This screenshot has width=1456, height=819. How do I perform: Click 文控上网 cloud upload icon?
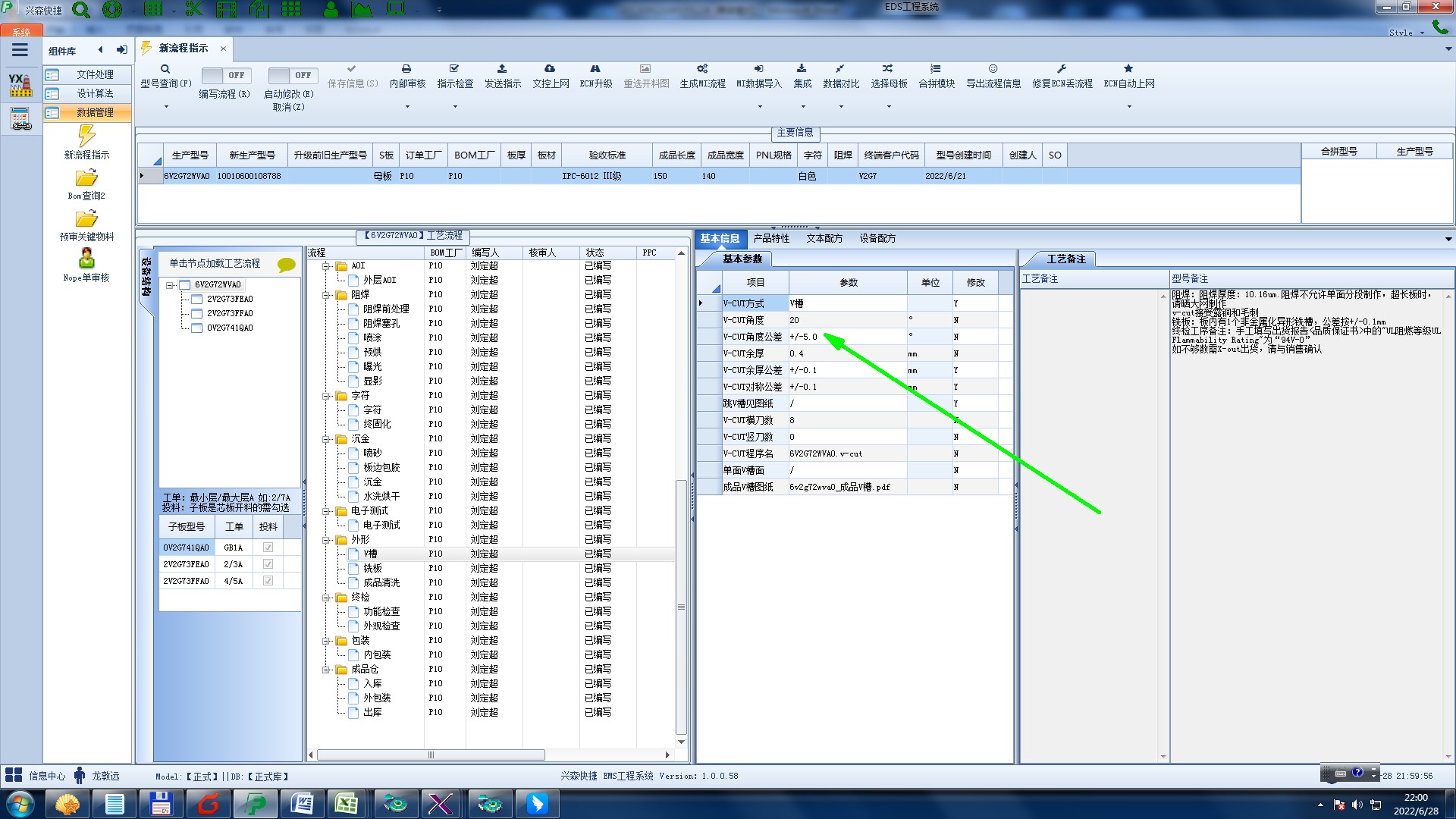[x=550, y=69]
